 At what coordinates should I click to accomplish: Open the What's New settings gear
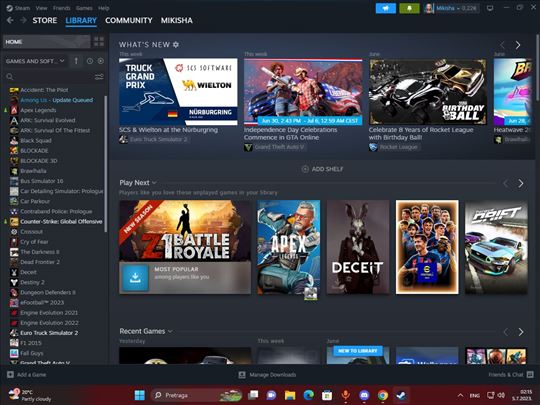[176, 44]
